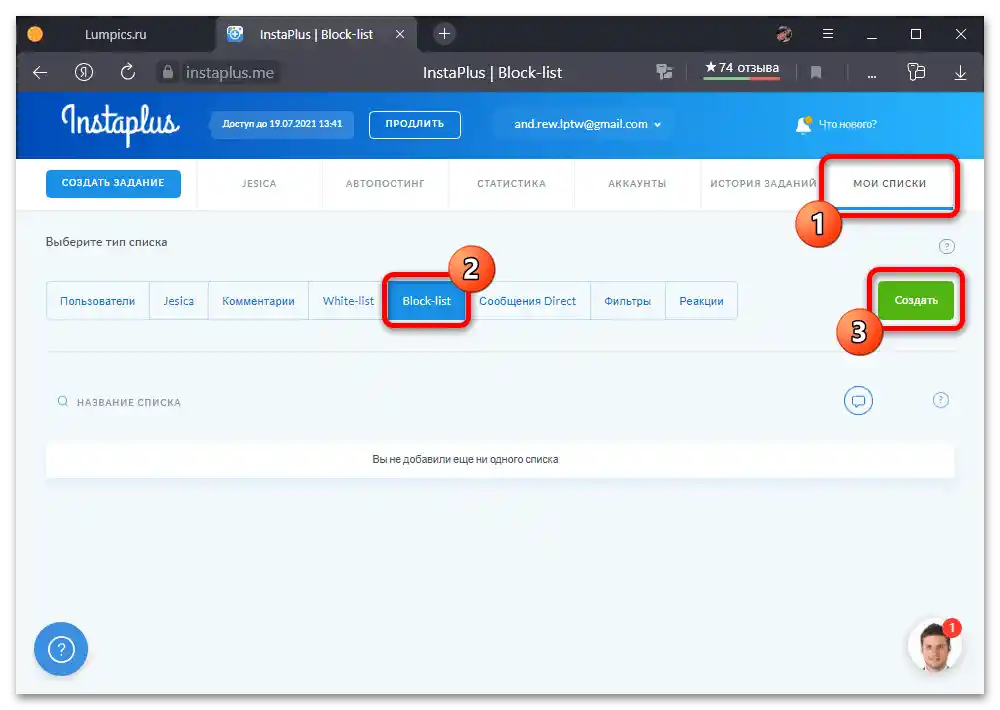Viewport: 1000px width, 710px height.
Task: Select the InstaPlus | Block-list browser tab
Action: pyautogui.click(x=316, y=34)
